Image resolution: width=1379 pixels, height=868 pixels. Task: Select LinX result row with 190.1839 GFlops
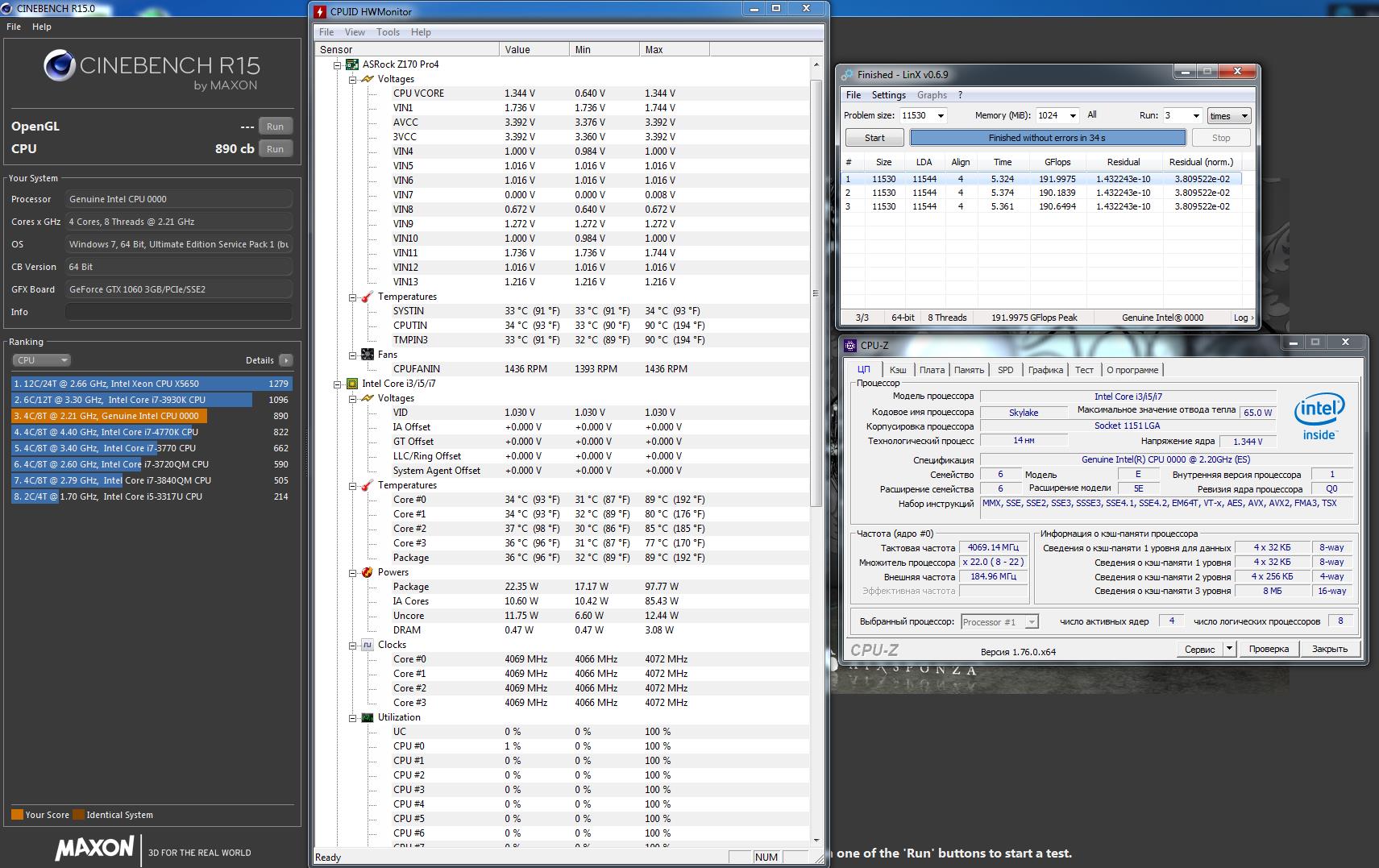(1041, 193)
